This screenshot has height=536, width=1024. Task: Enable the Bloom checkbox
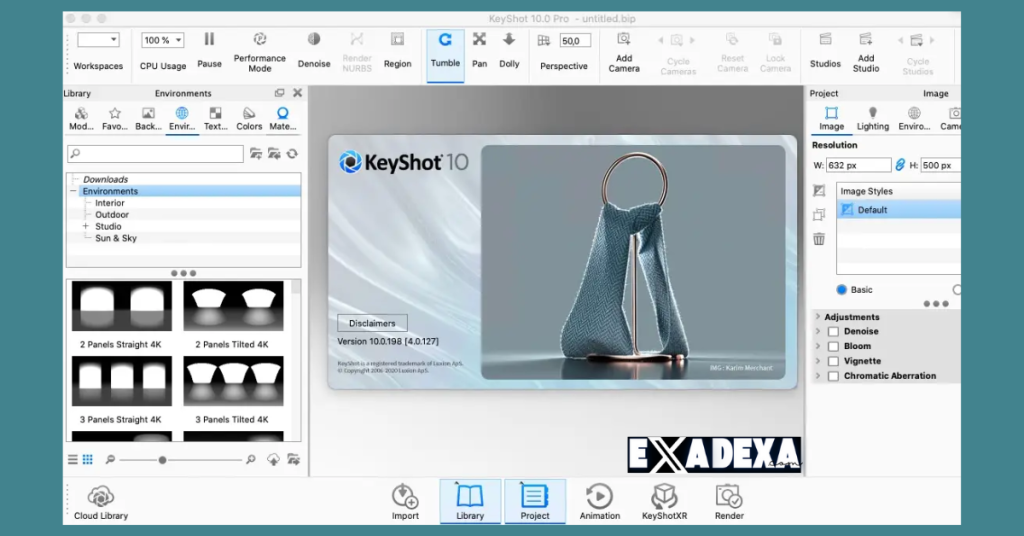pyautogui.click(x=833, y=347)
